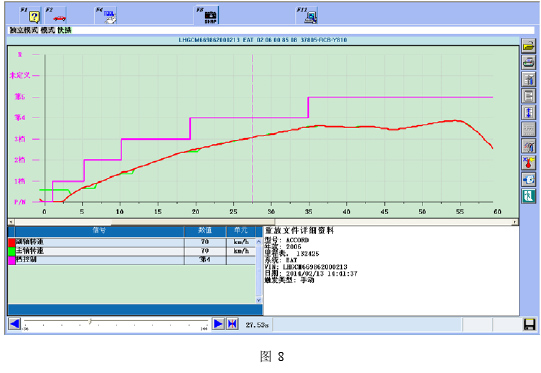
Task: Click the skip-to-end playback button
Action: (x=232, y=324)
